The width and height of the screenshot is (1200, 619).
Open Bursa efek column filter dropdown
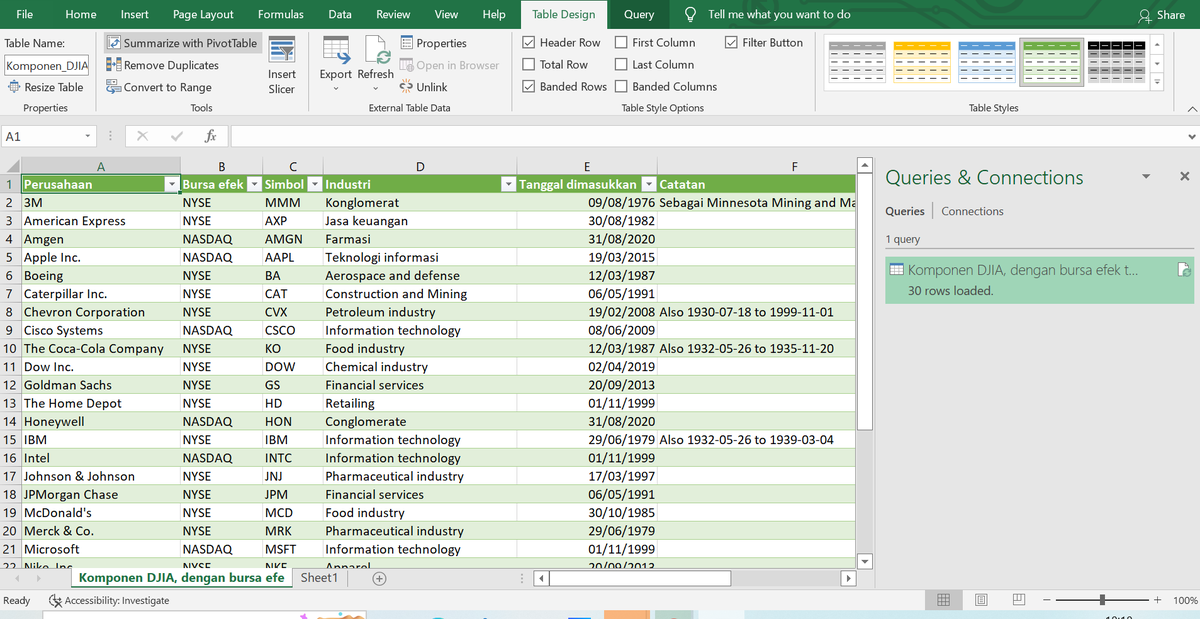[x=254, y=185]
